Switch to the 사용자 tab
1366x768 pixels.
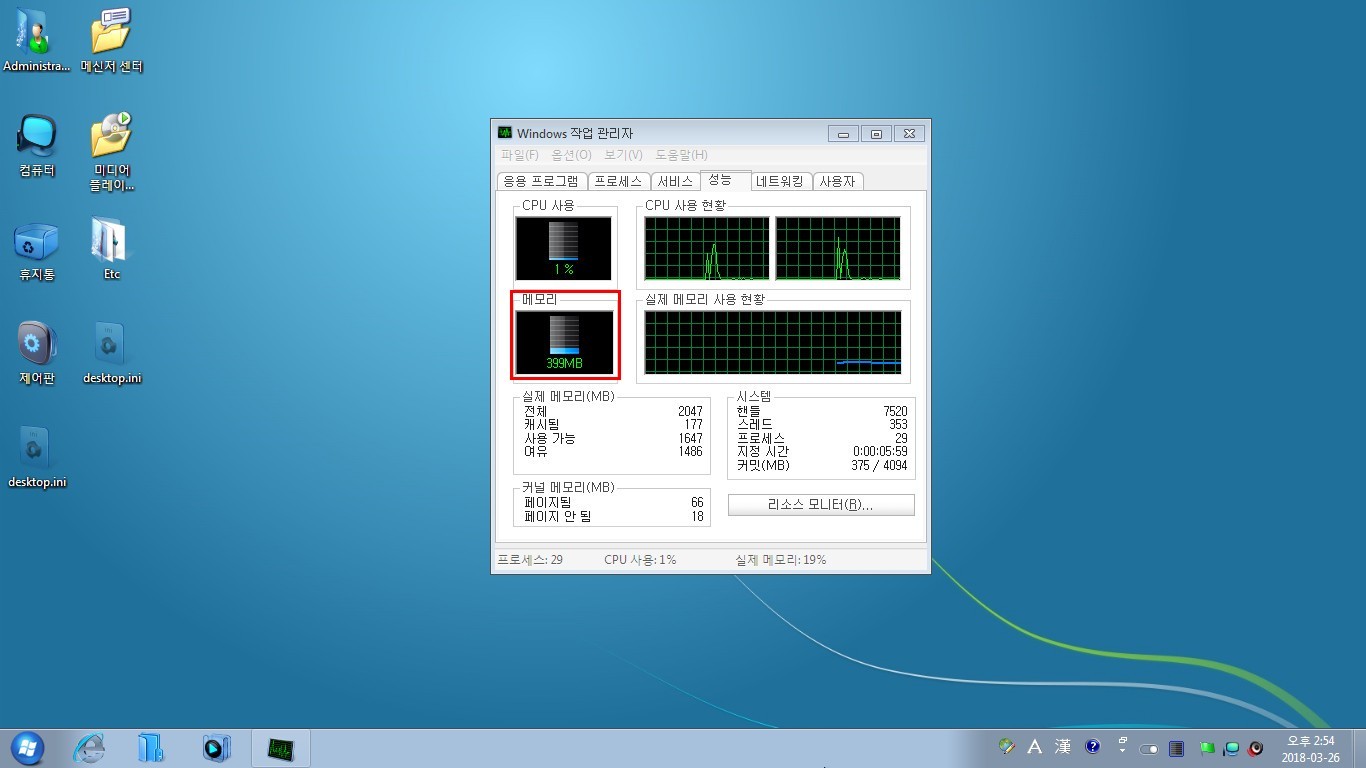click(x=837, y=181)
